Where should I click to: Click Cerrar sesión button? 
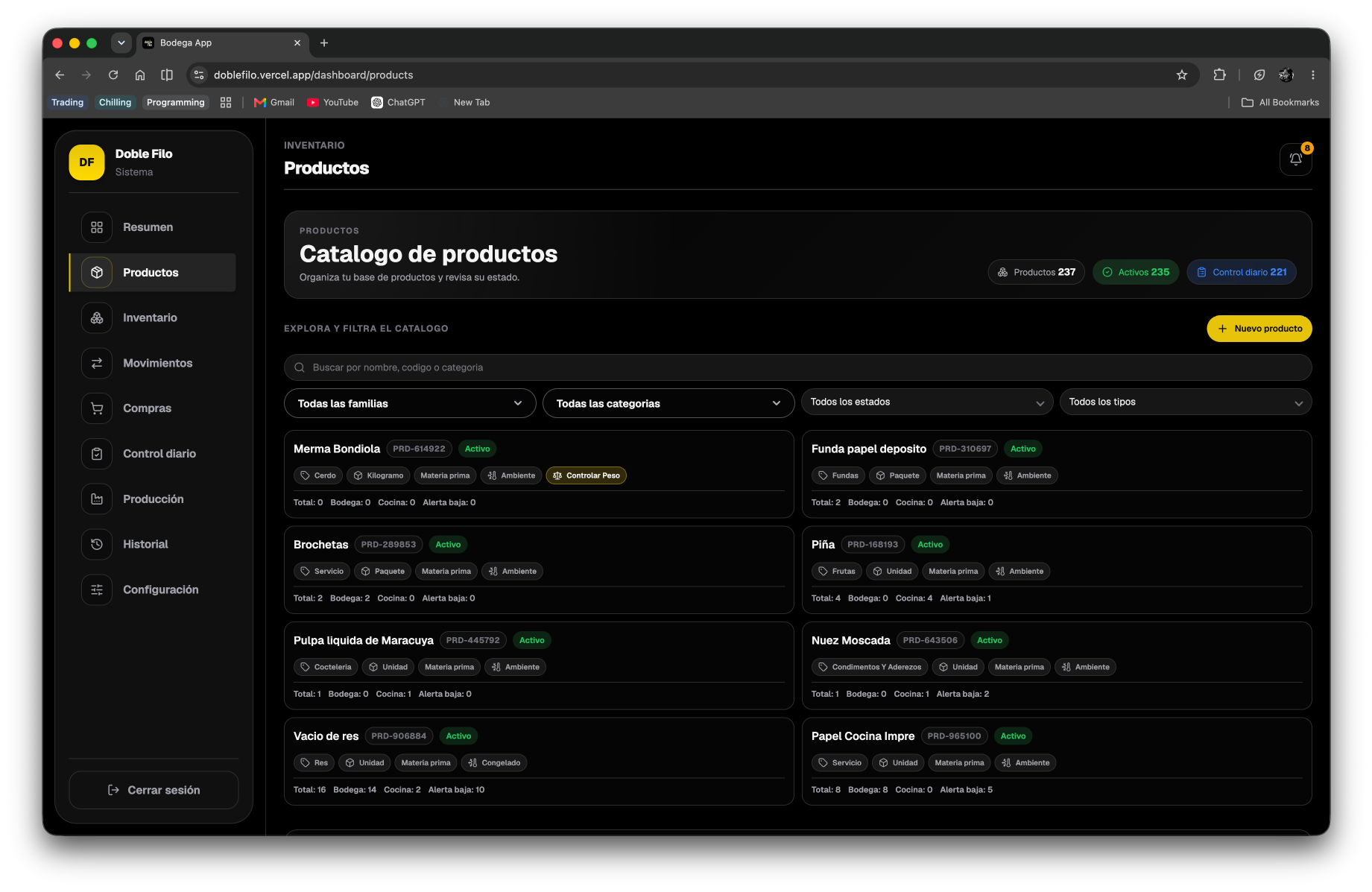click(x=154, y=790)
